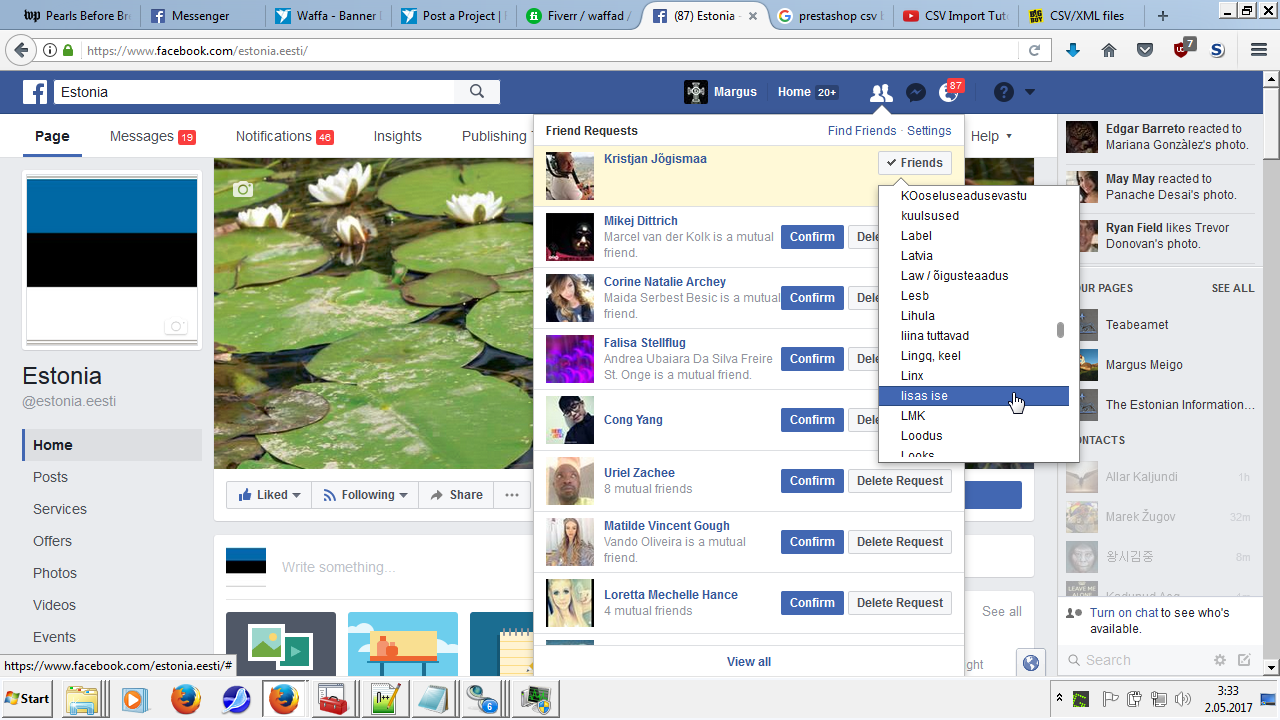Open Photos in the left sidebar
The width and height of the screenshot is (1280, 720).
click(x=55, y=573)
